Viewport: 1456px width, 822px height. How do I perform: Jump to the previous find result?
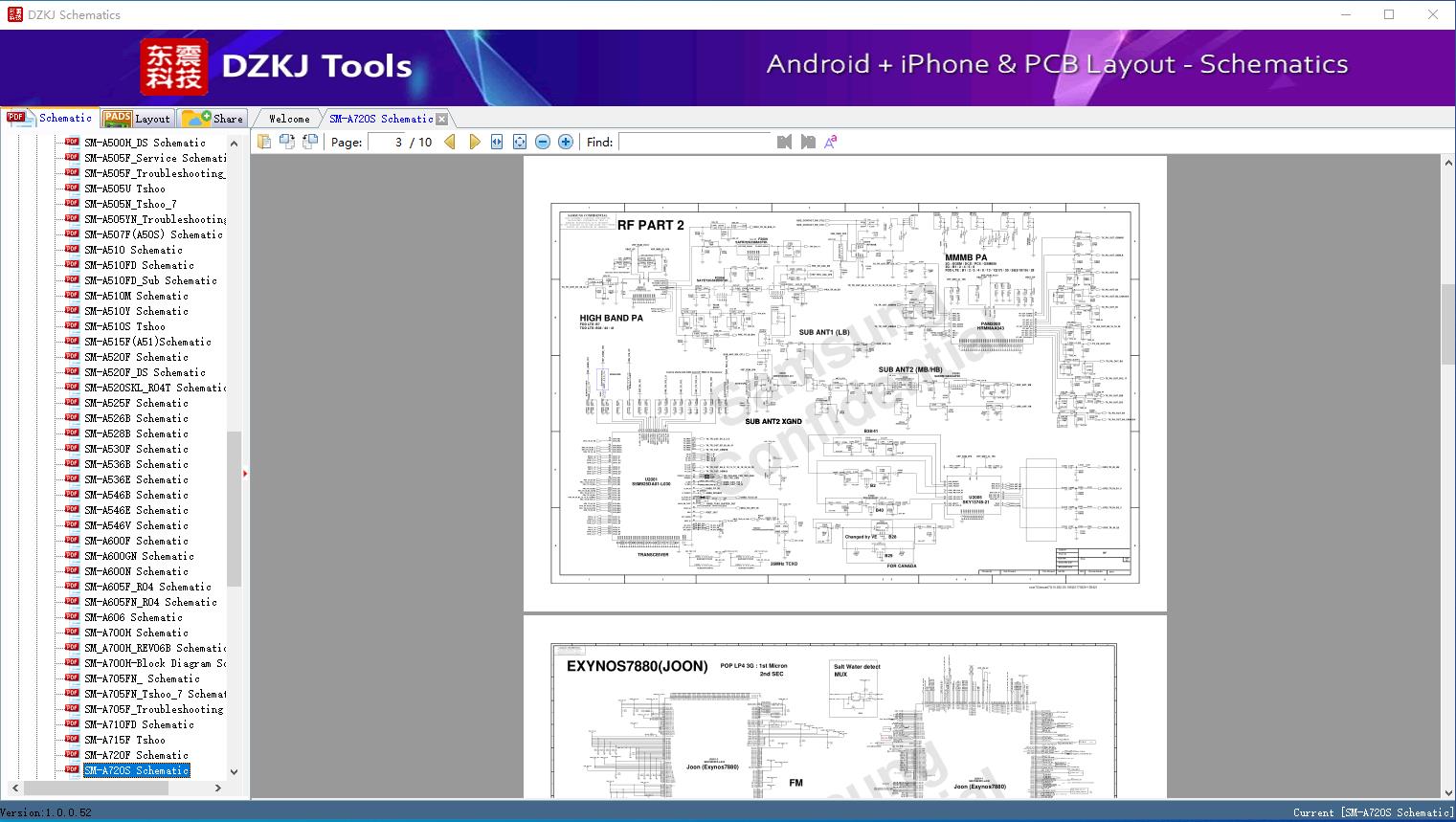tap(785, 142)
